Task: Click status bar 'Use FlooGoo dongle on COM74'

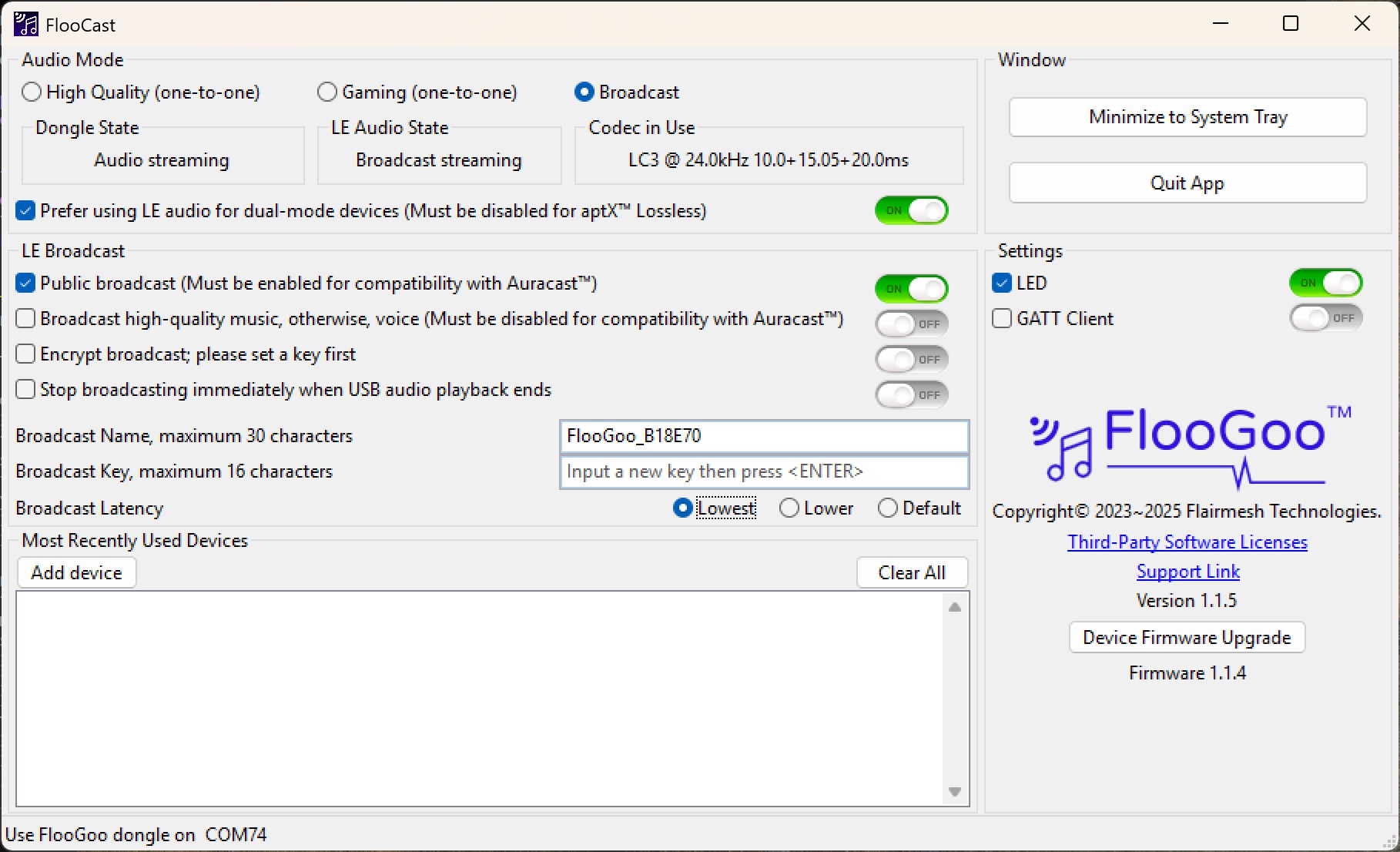Action: [136, 835]
